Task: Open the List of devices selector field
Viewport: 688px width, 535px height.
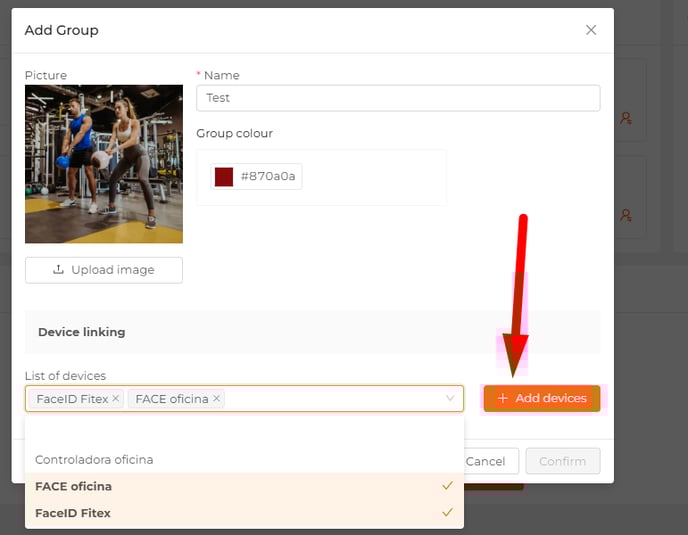Action: tap(244, 399)
